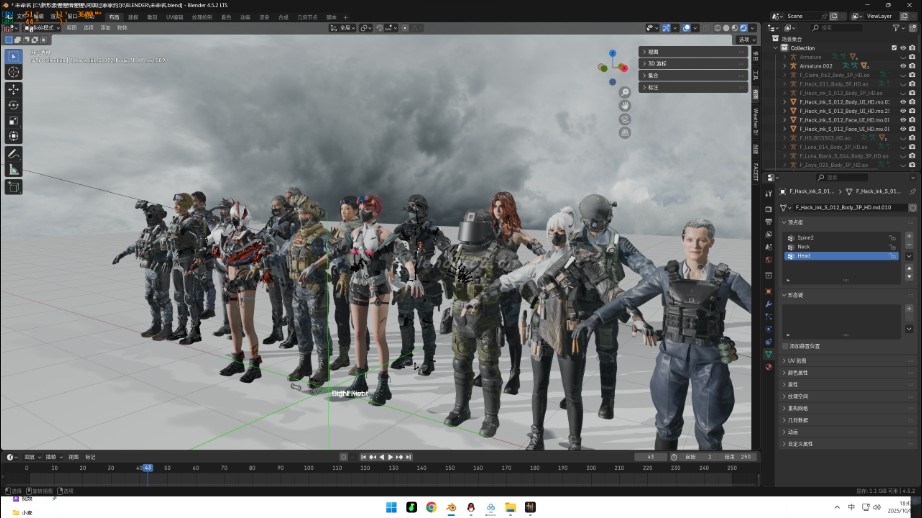Open the view menu in viewport header
Image resolution: width=922 pixels, height=518 pixels.
(x=71, y=28)
